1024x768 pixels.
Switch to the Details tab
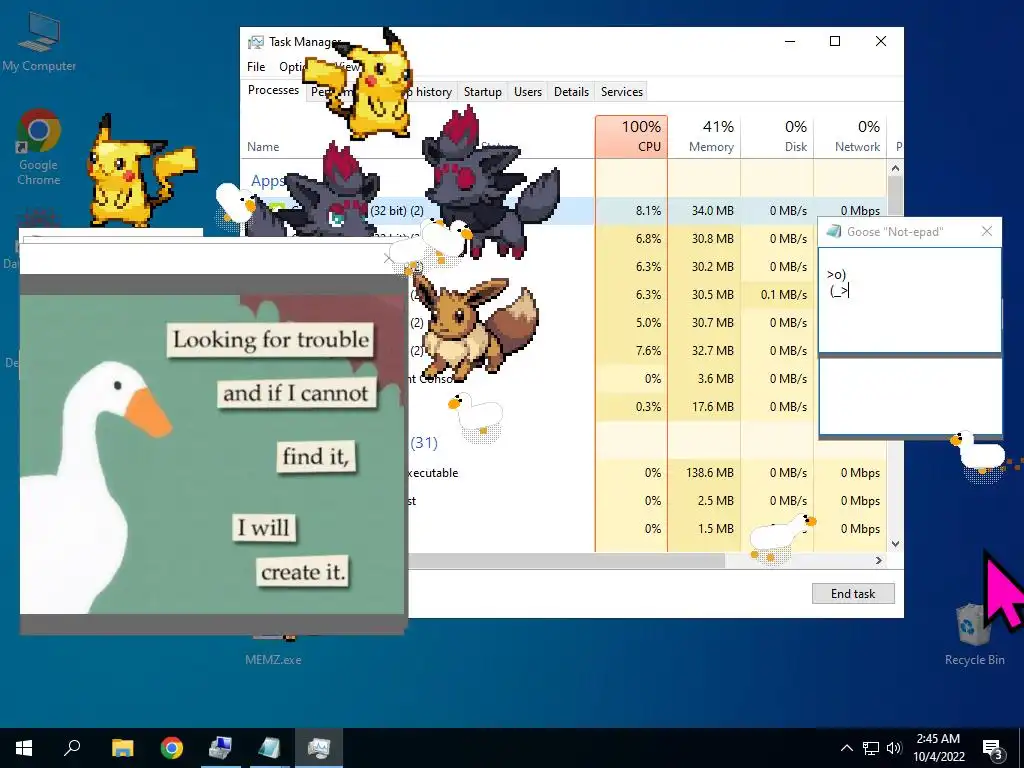[571, 92]
